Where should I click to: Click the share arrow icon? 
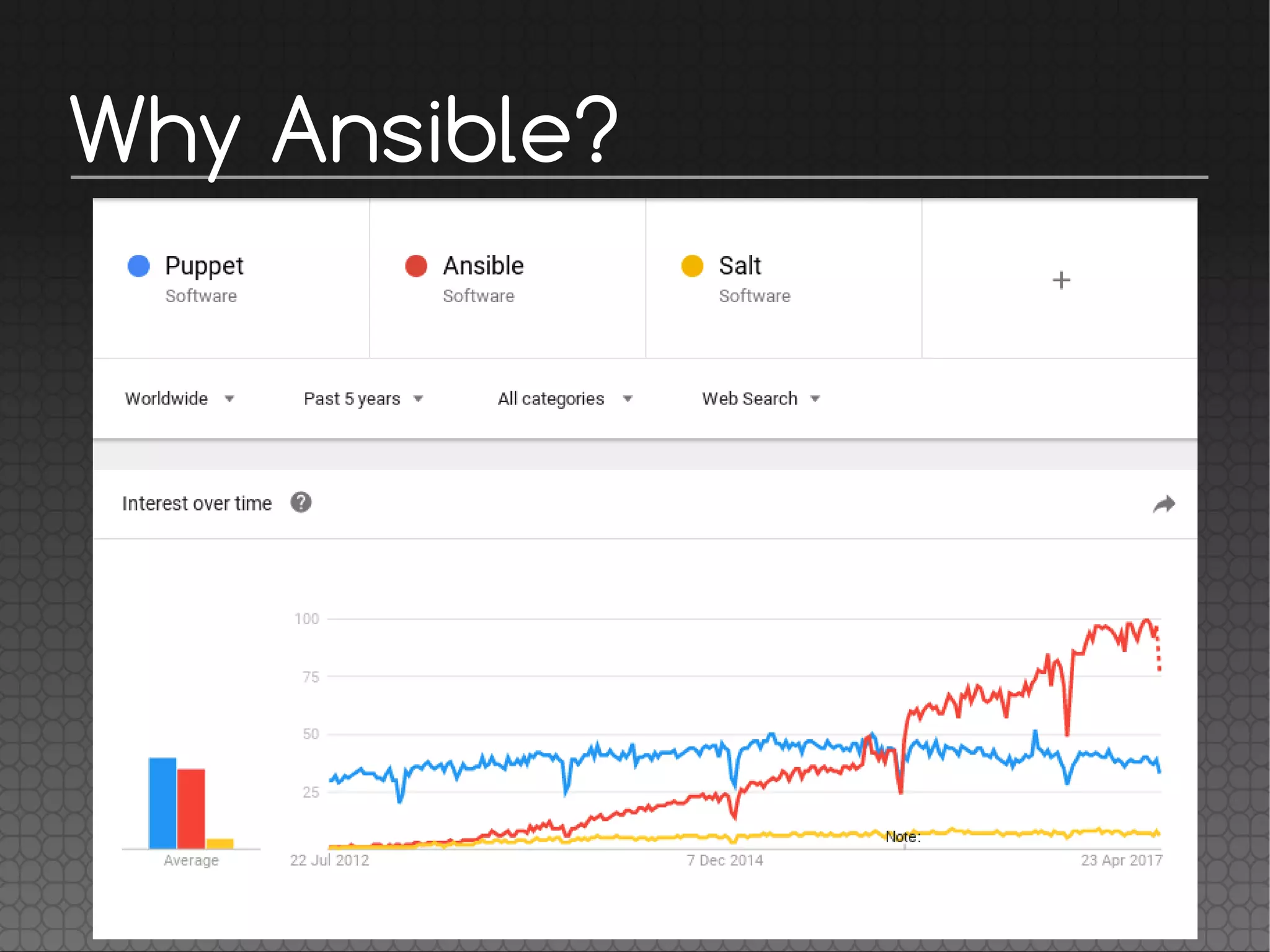click(x=1164, y=504)
